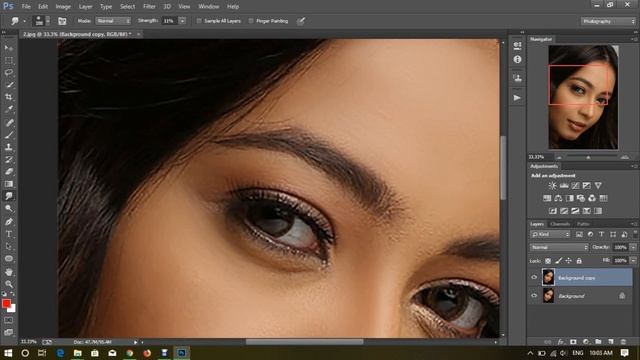
Task: Select the Horizontal Type tool
Action: [9, 234]
